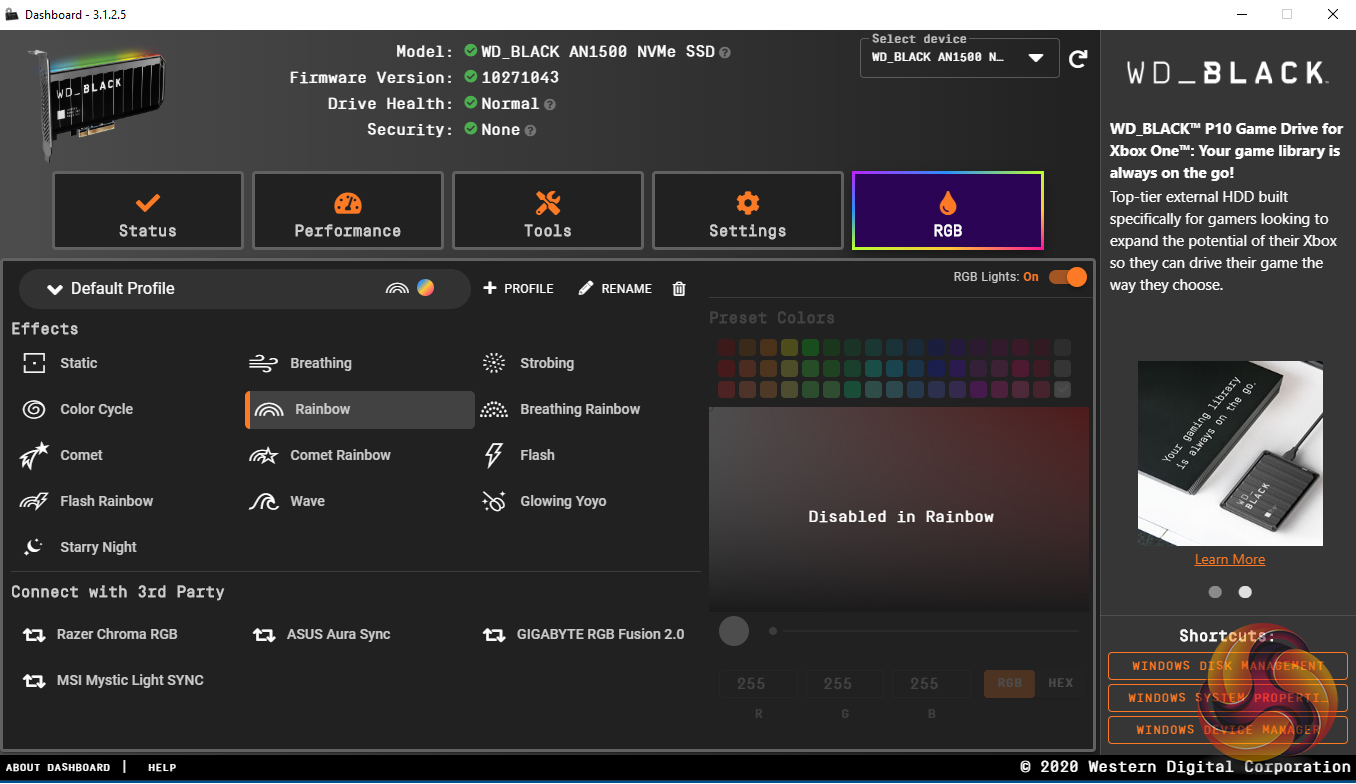1356x784 pixels.
Task: Switch to the Performance tab
Action: pos(347,211)
